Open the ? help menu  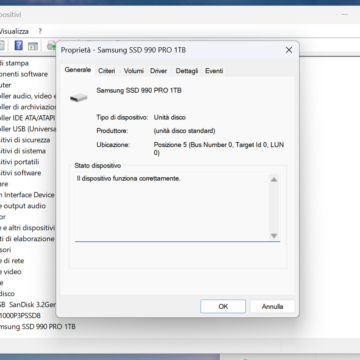pos(40,31)
